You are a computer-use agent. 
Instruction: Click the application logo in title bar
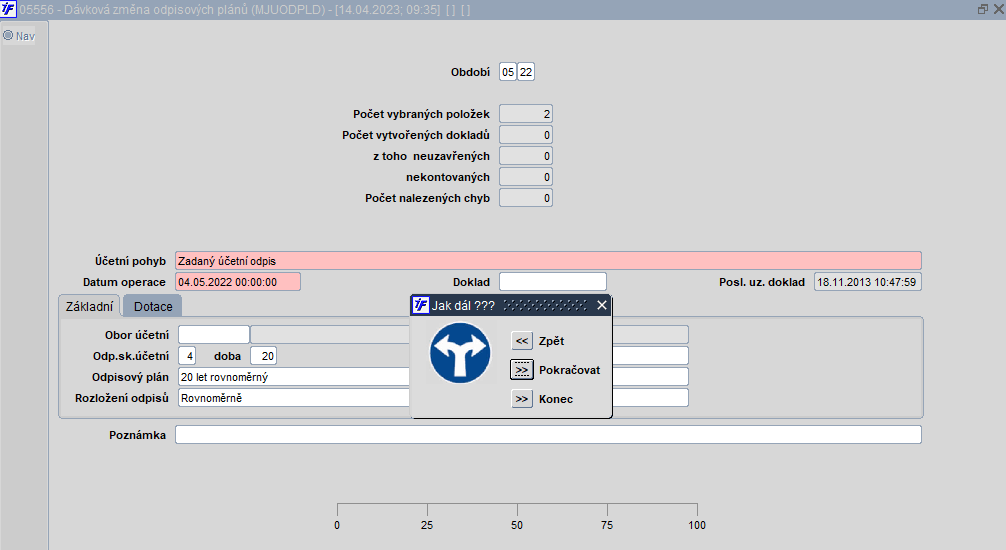tap(8, 9)
